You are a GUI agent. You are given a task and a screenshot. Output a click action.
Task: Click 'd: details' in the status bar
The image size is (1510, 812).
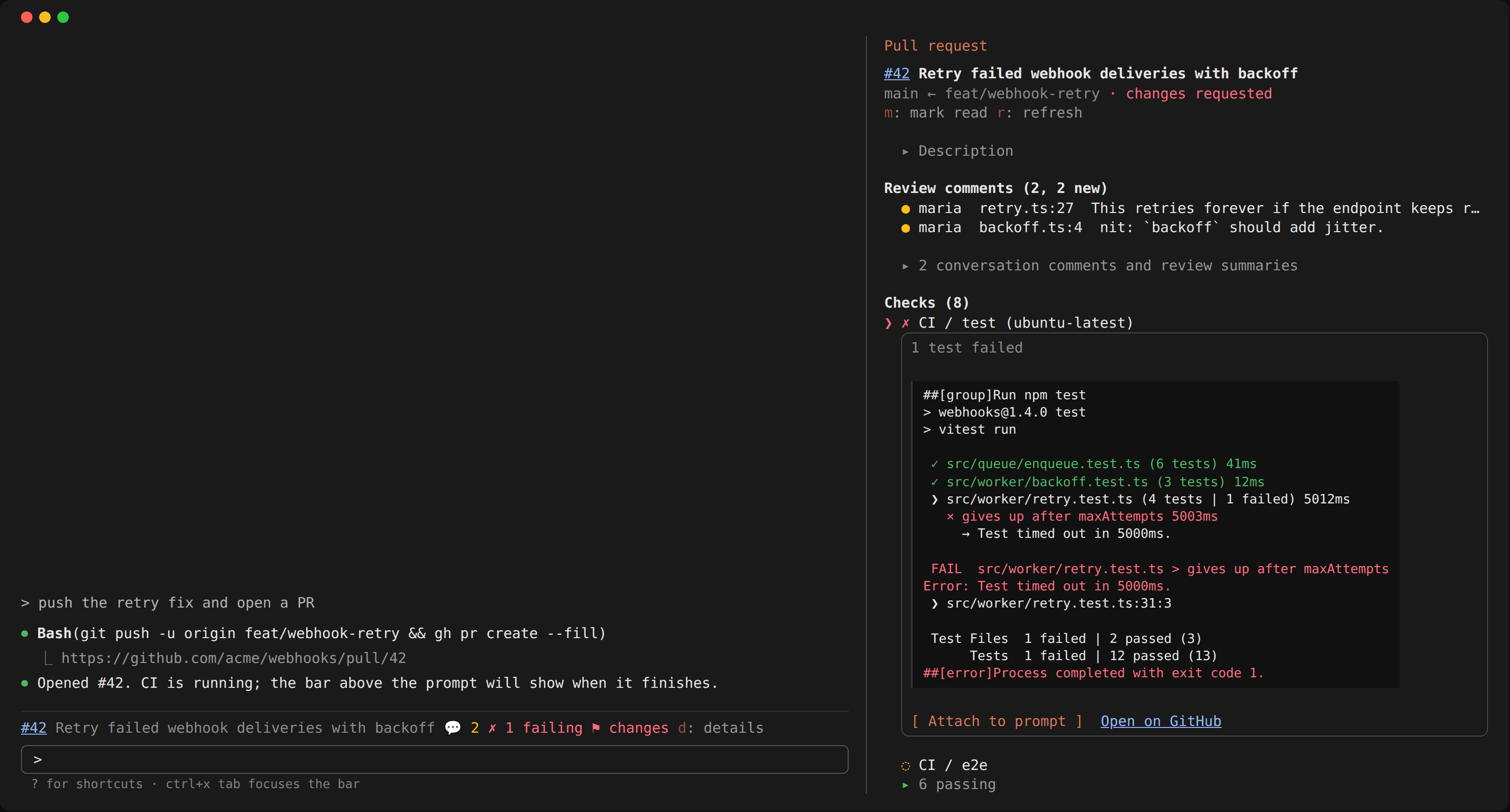[x=721, y=727]
